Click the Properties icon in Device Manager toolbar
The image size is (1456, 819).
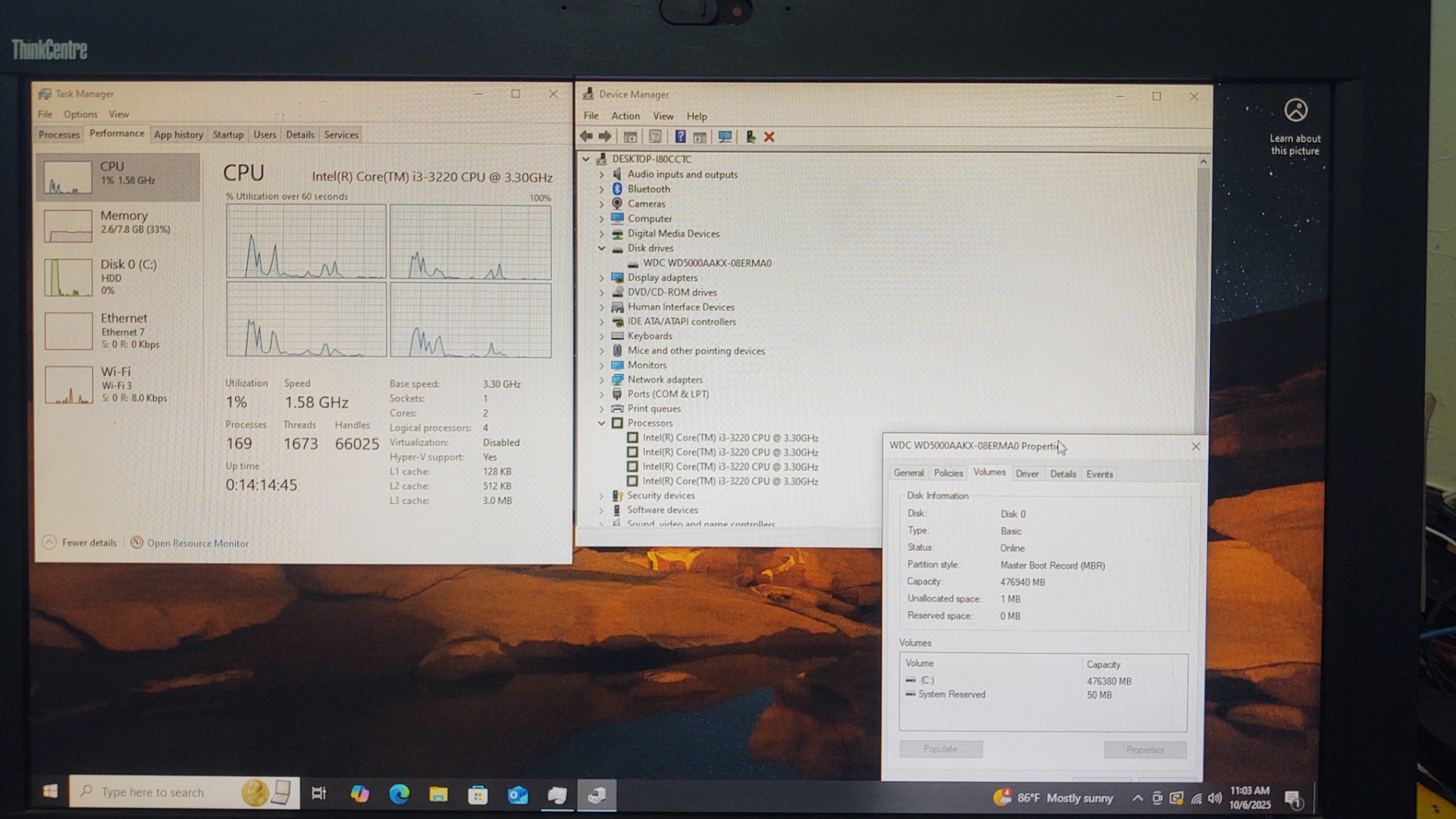tap(655, 137)
